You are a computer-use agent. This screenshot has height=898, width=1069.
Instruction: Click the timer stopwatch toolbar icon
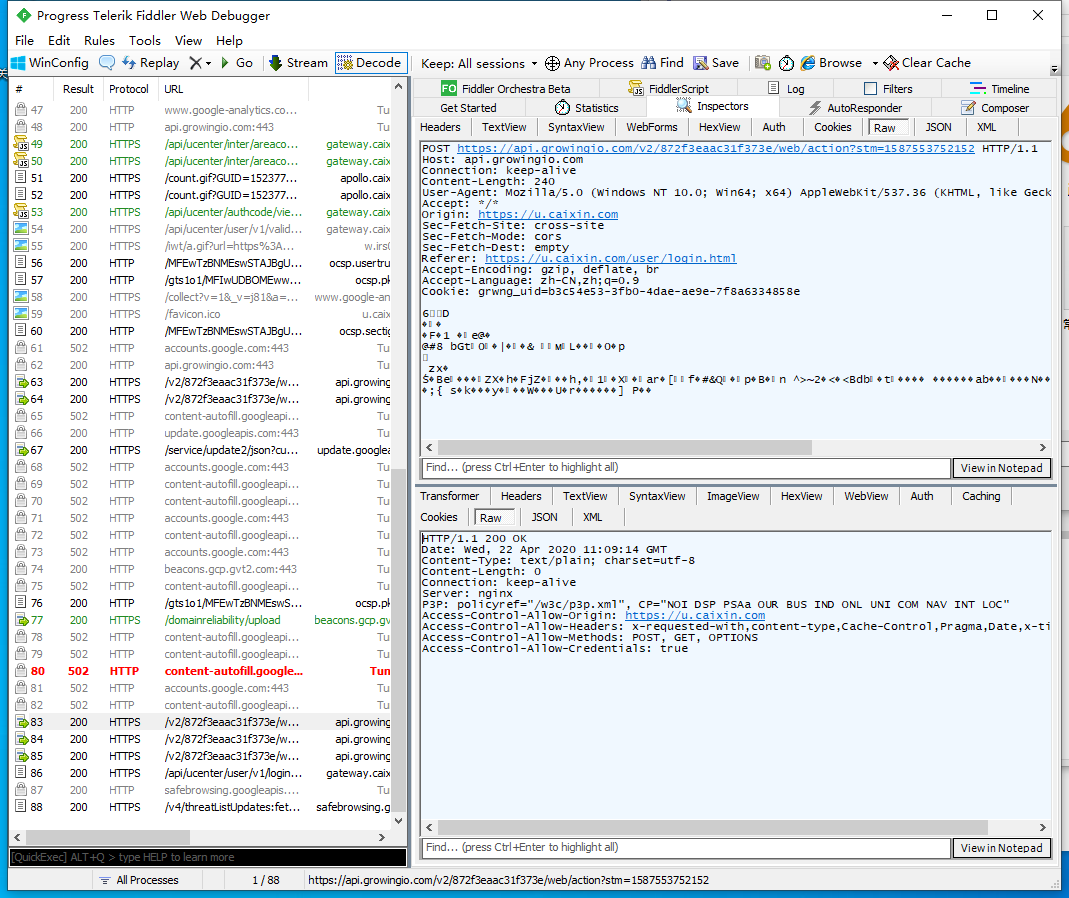click(x=786, y=63)
